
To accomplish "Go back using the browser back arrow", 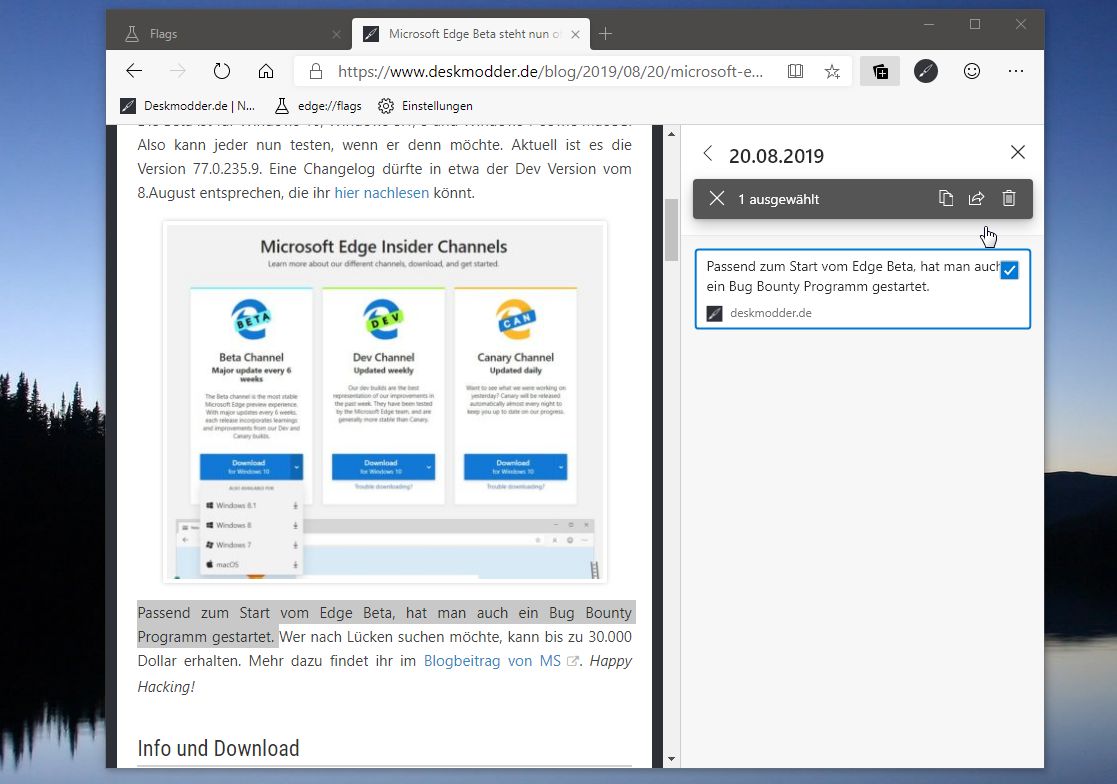I will coord(134,70).
